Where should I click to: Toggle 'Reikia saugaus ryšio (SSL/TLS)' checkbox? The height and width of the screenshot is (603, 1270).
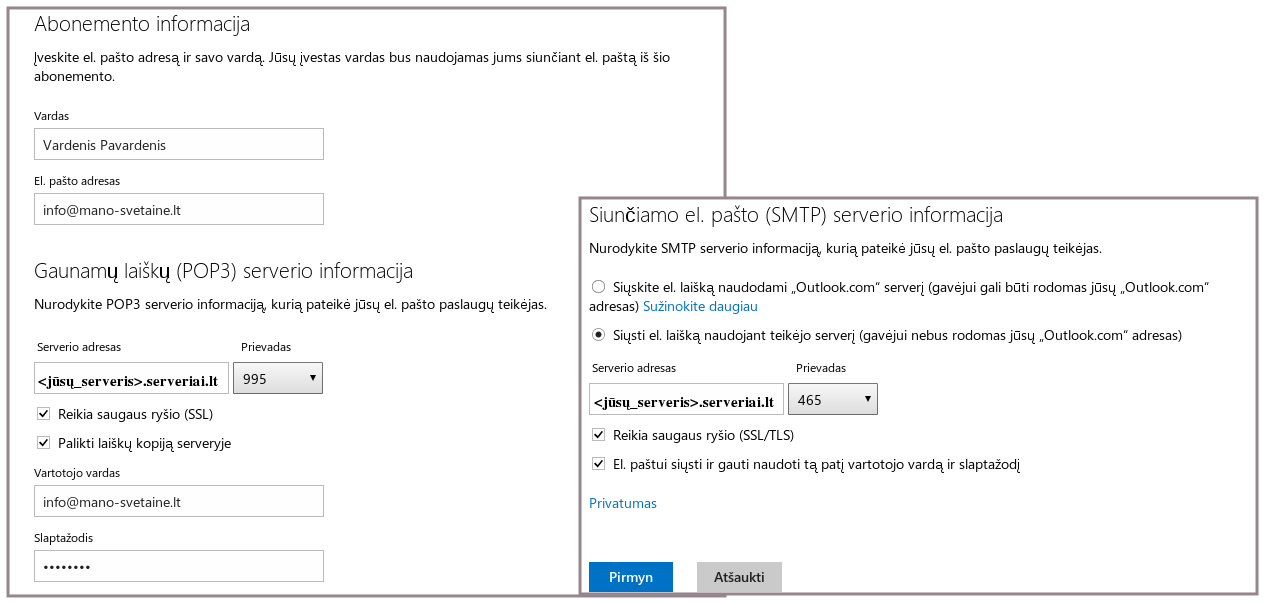coord(598,435)
